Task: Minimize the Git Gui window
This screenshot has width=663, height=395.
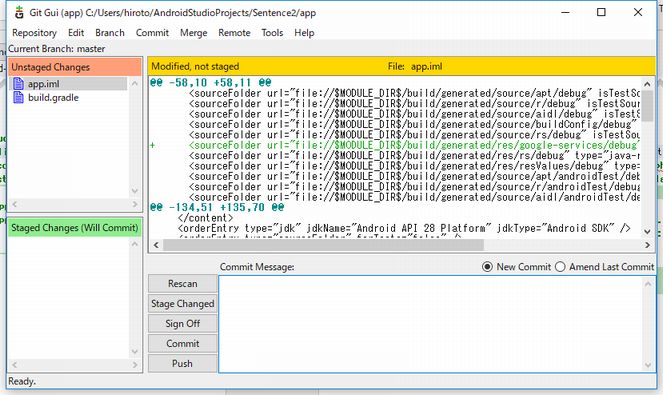Action: (x=565, y=12)
